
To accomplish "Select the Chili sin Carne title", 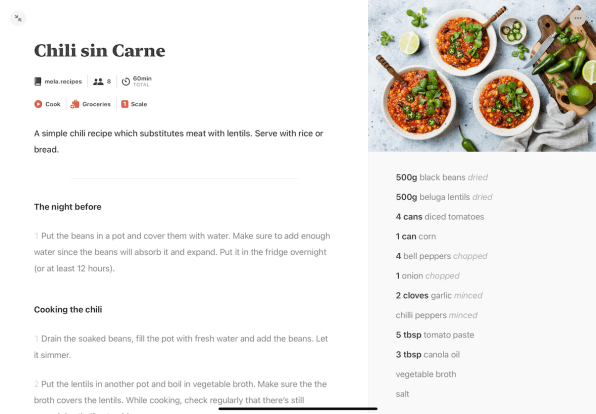I will pos(100,51).
